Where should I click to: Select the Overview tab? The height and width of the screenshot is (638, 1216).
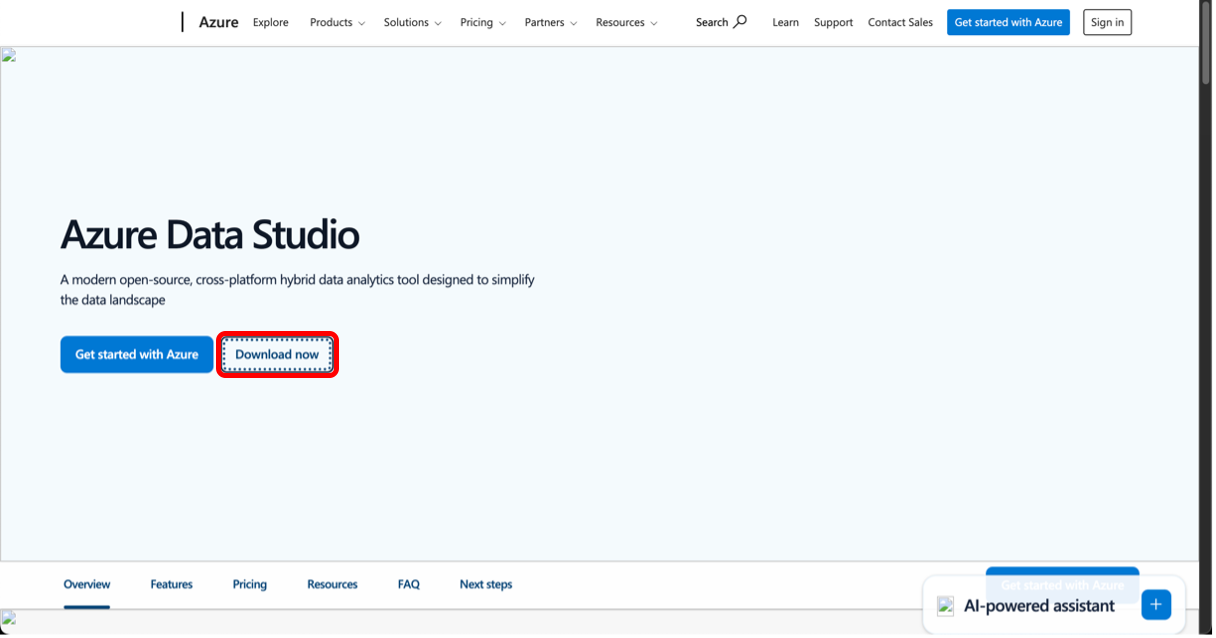(x=87, y=585)
